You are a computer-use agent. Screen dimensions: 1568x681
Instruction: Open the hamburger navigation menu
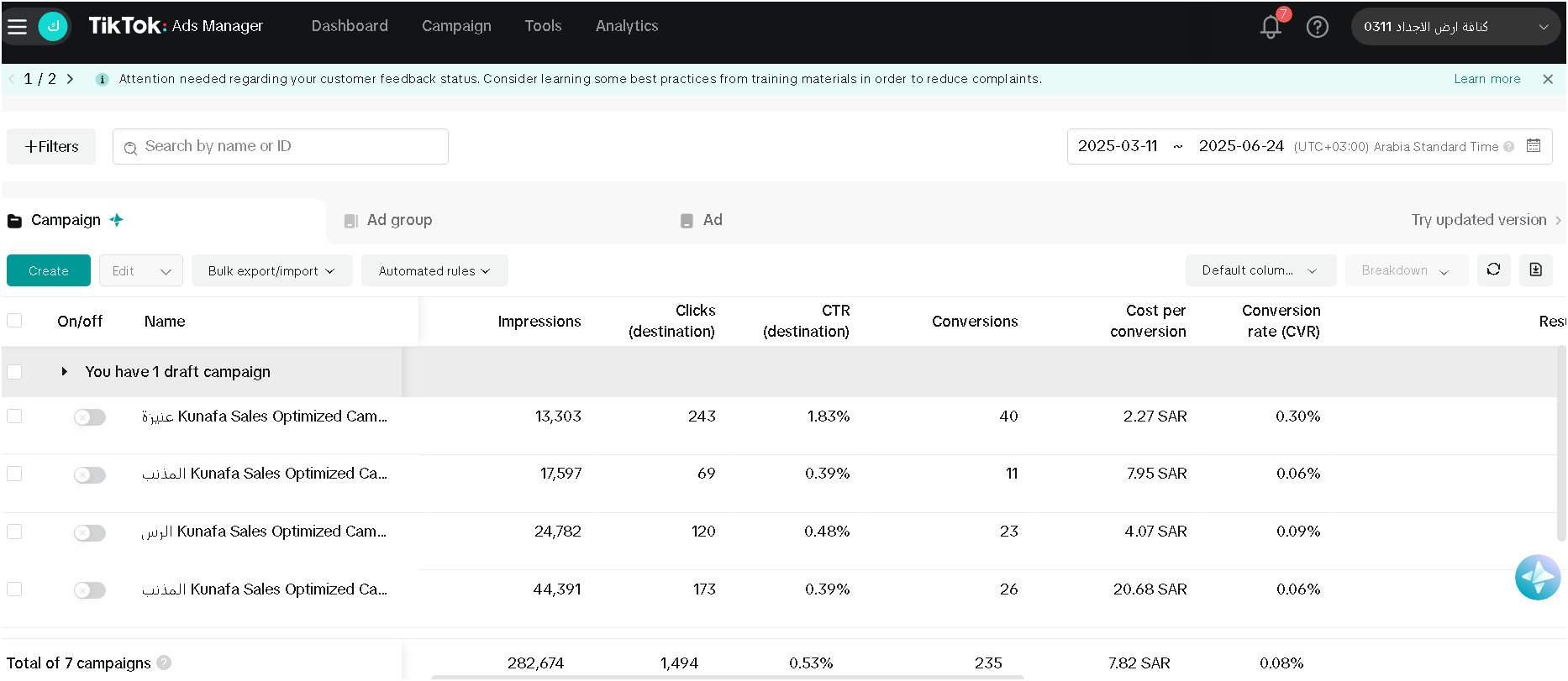pyautogui.click(x=17, y=27)
